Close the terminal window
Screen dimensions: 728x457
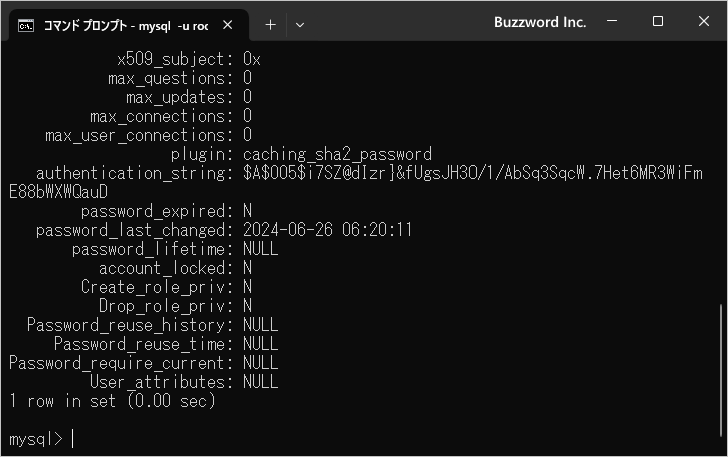point(703,21)
